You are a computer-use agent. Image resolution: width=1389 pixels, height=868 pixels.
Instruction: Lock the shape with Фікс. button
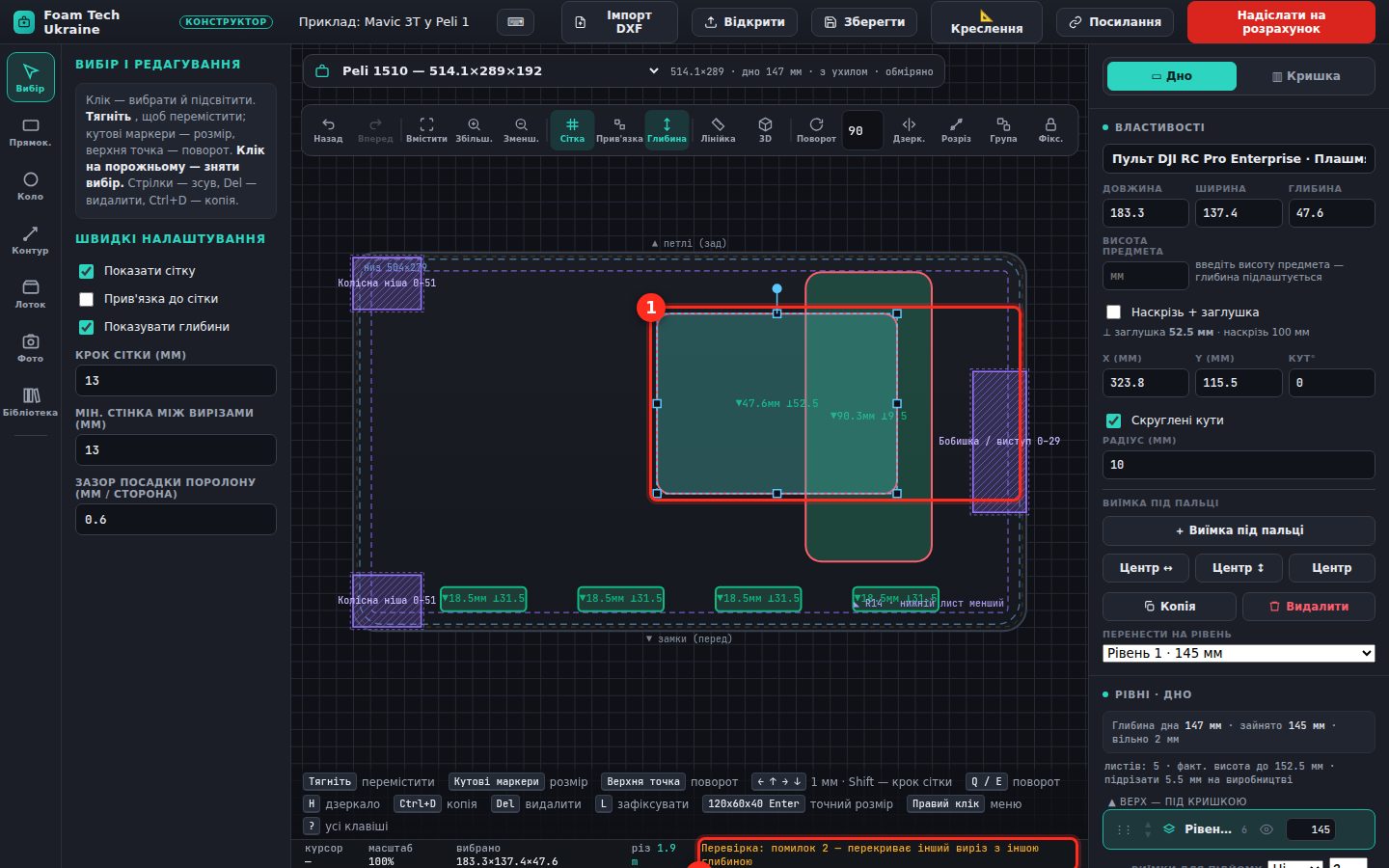pos(1050,130)
